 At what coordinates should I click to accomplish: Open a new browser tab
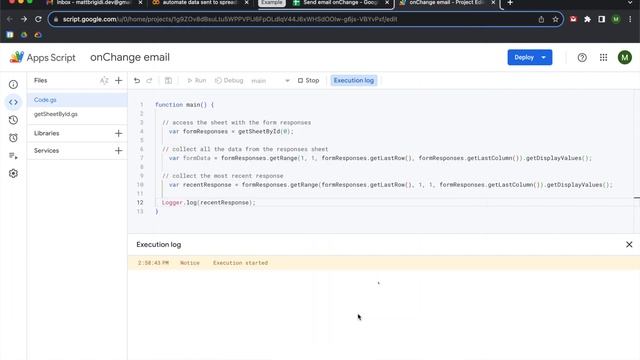pos(510,3)
